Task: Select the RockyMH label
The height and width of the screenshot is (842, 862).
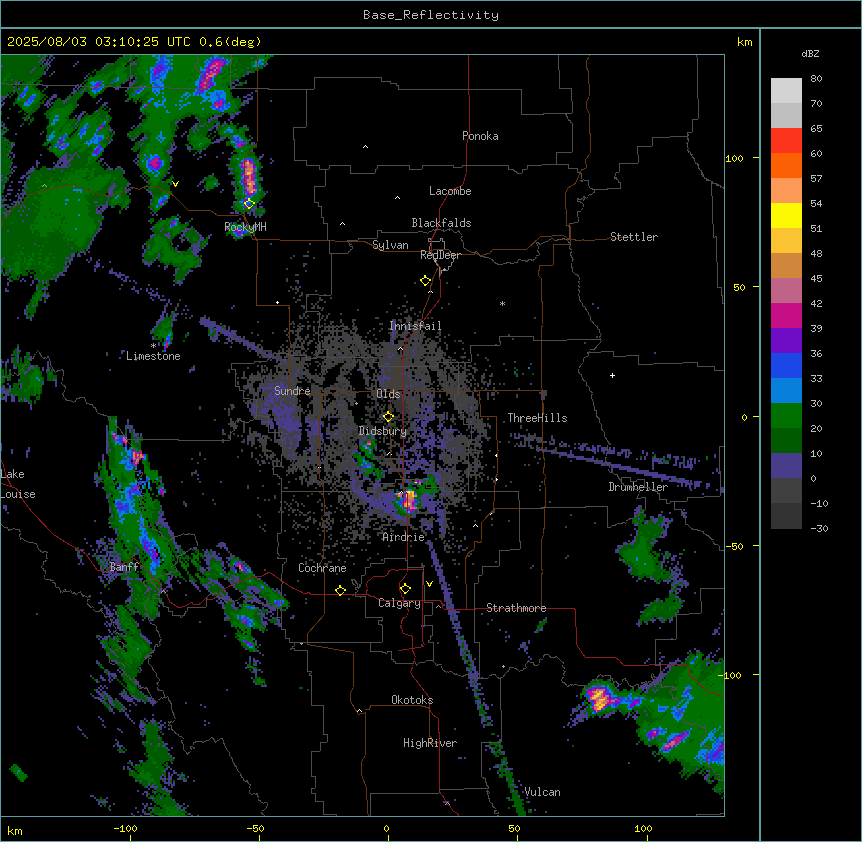Action: [245, 227]
